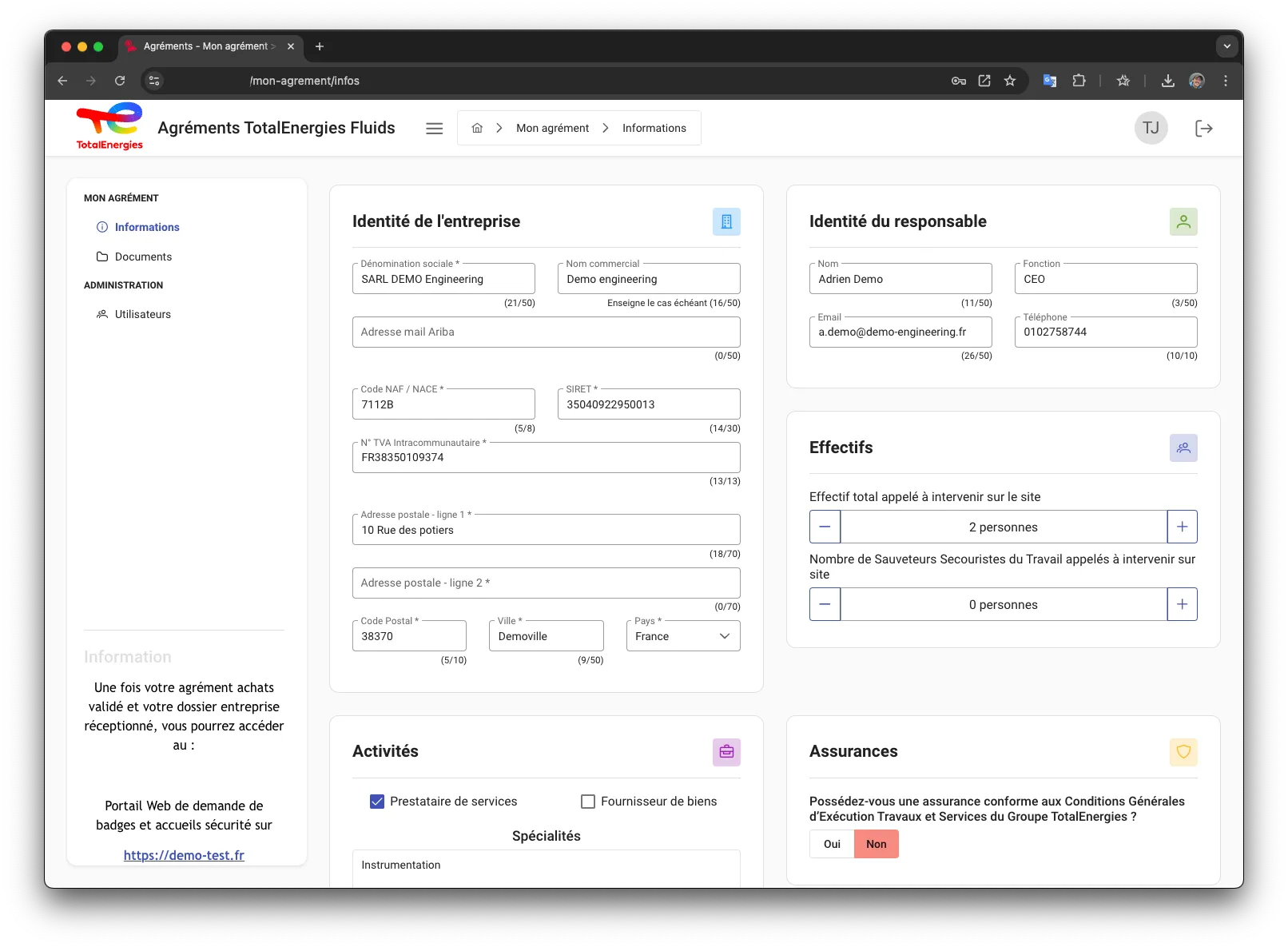Bookmark this page with star icon
The height and width of the screenshot is (947, 1288).
[1010, 81]
